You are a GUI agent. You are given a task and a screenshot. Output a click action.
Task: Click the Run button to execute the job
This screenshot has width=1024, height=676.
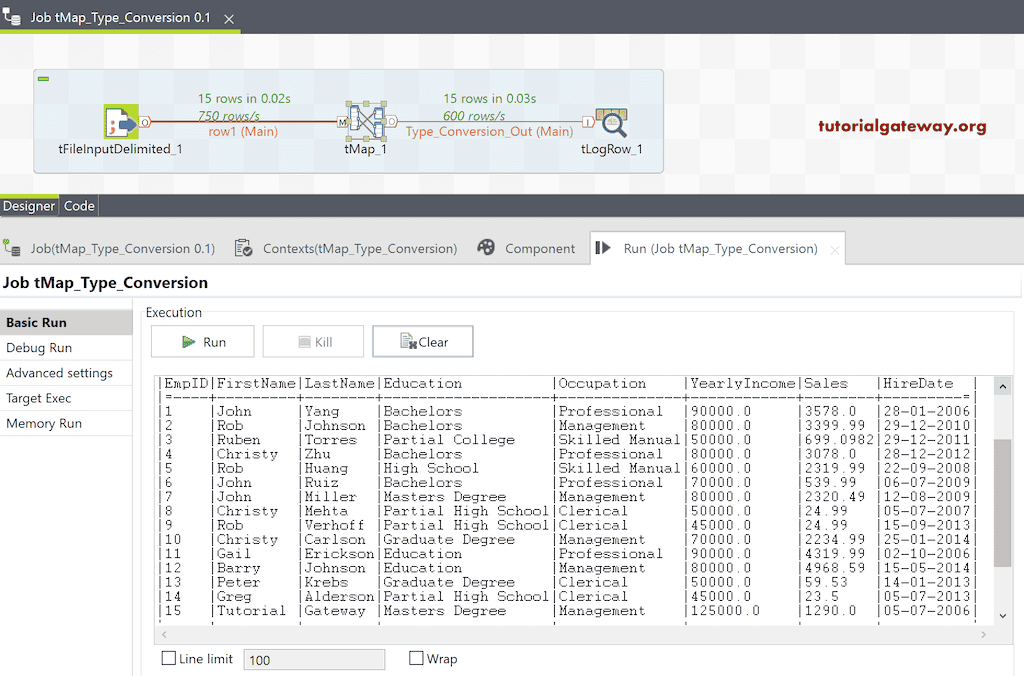click(202, 341)
